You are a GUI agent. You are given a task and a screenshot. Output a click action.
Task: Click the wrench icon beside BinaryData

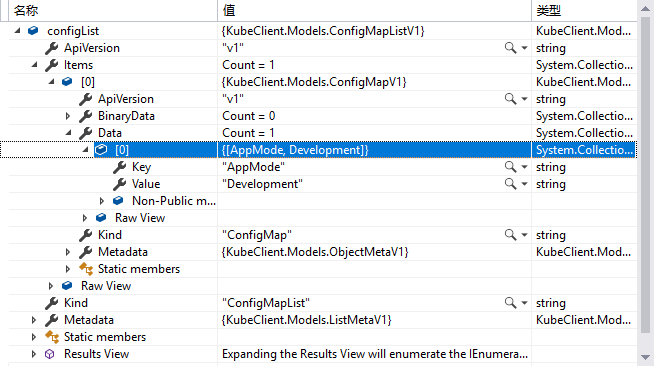tap(86, 116)
